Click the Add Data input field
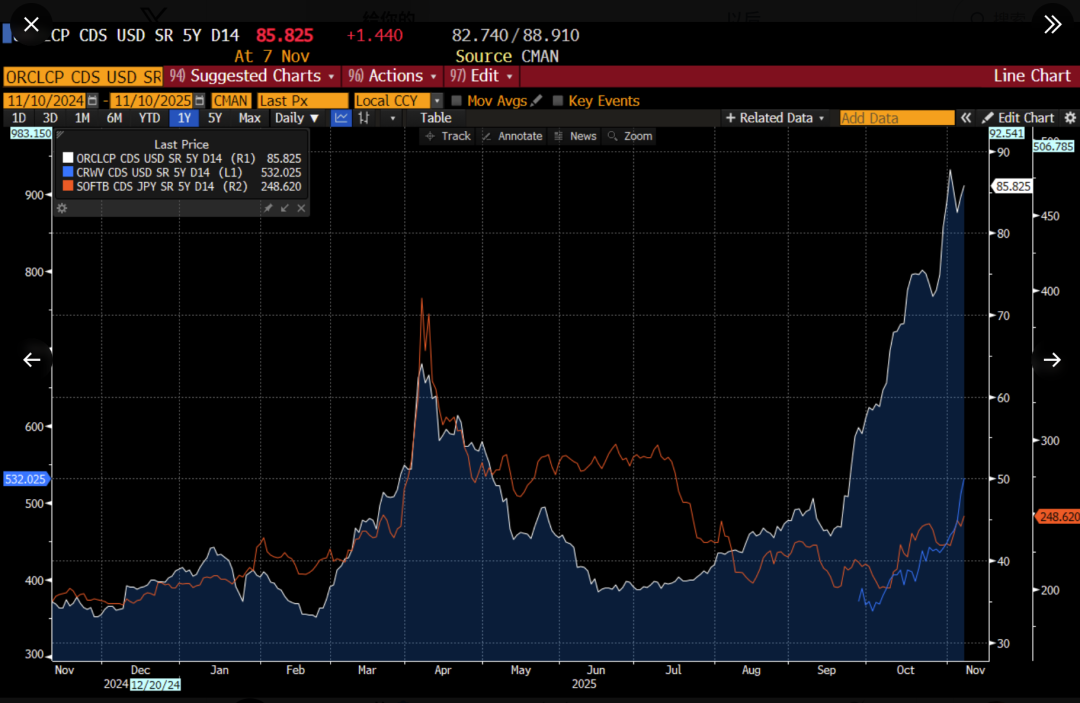1080x703 pixels. click(897, 118)
